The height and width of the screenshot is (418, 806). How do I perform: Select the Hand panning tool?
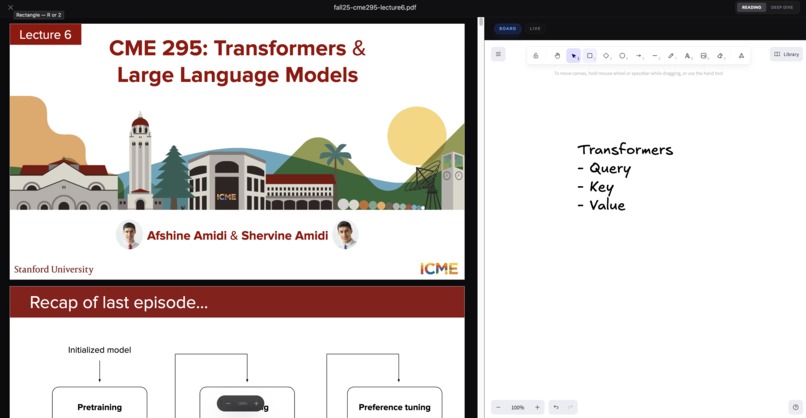(x=557, y=56)
